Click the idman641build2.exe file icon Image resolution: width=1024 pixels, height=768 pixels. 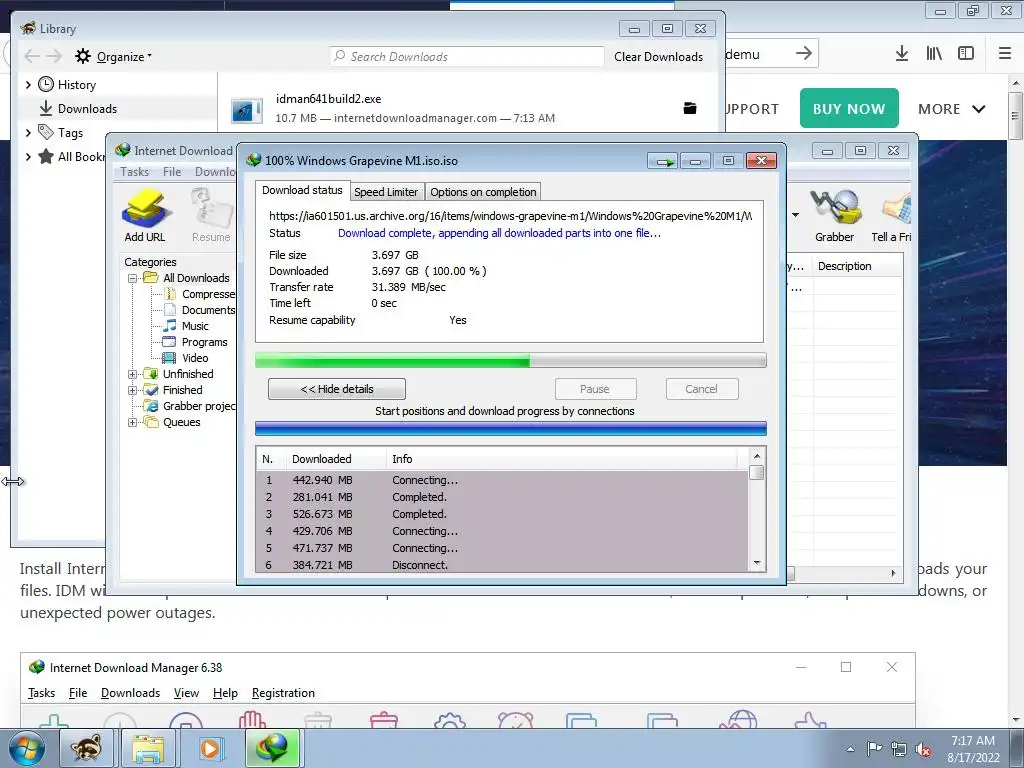tap(247, 110)
